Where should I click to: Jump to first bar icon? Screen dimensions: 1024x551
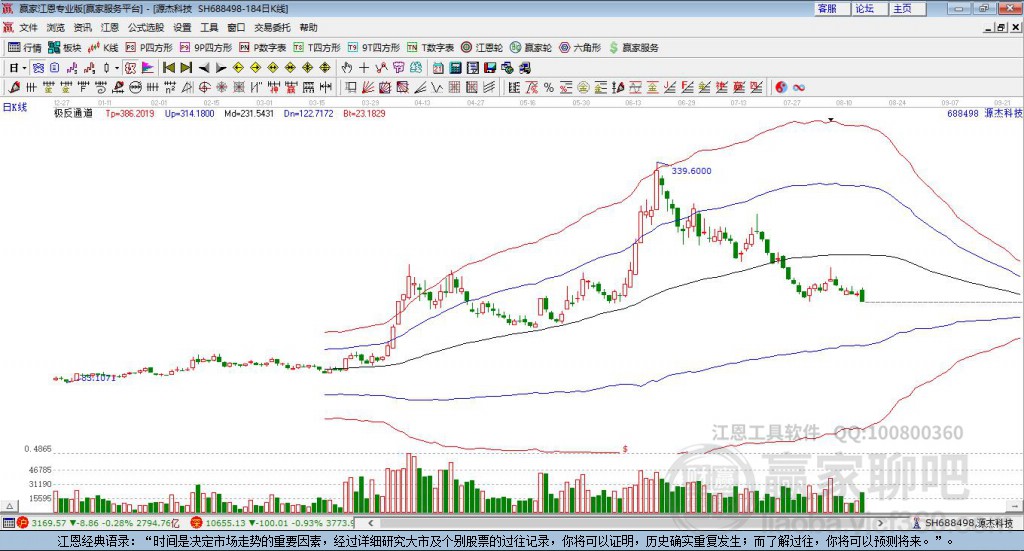168,67
